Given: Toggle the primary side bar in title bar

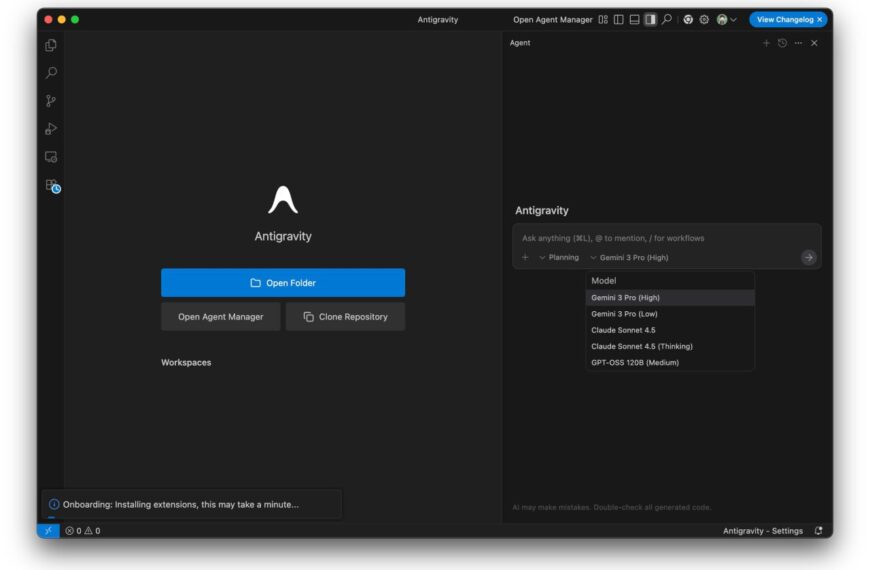Looking at the screenshot, I should 619,19.
